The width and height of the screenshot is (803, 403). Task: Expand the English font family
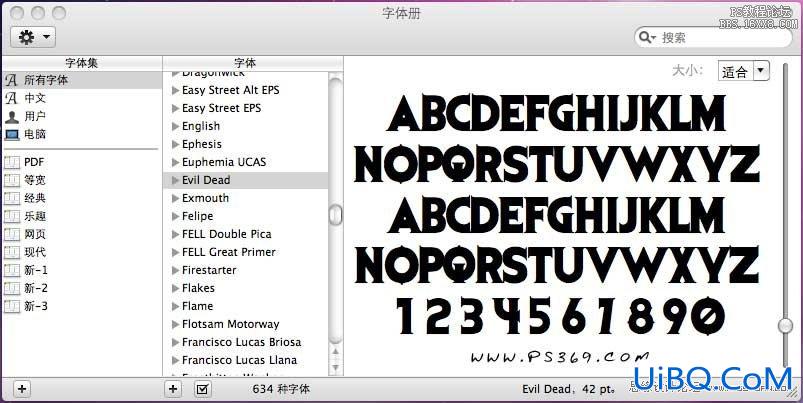(x=175, y=126)
